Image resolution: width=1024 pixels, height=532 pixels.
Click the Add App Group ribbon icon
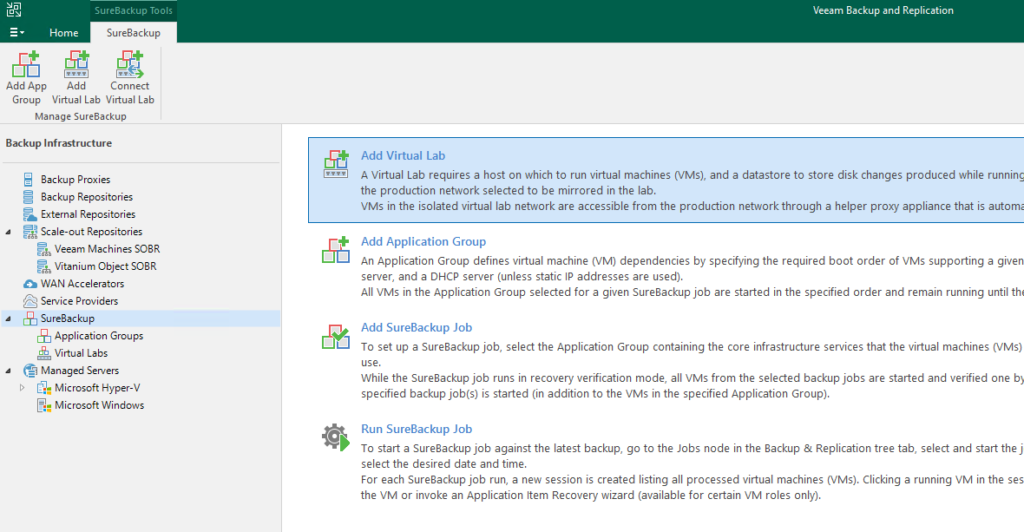[x=26, y=65]
